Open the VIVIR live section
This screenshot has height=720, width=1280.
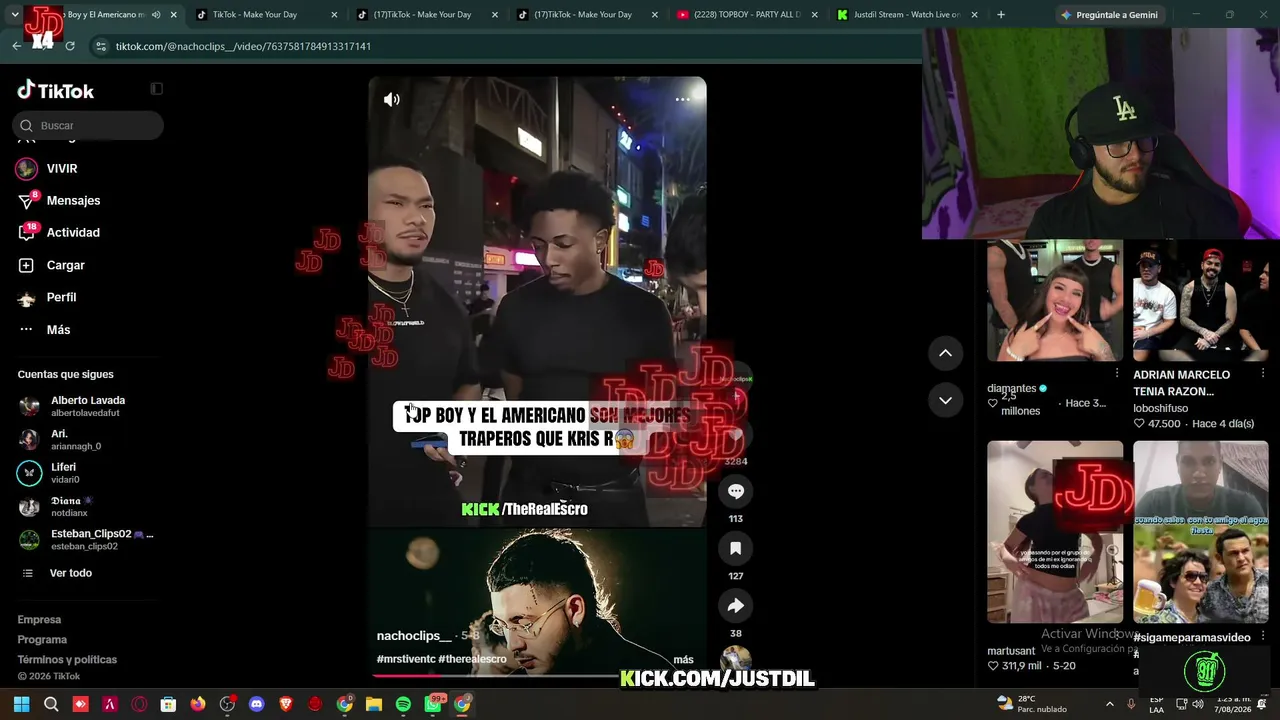click(48, 169)
